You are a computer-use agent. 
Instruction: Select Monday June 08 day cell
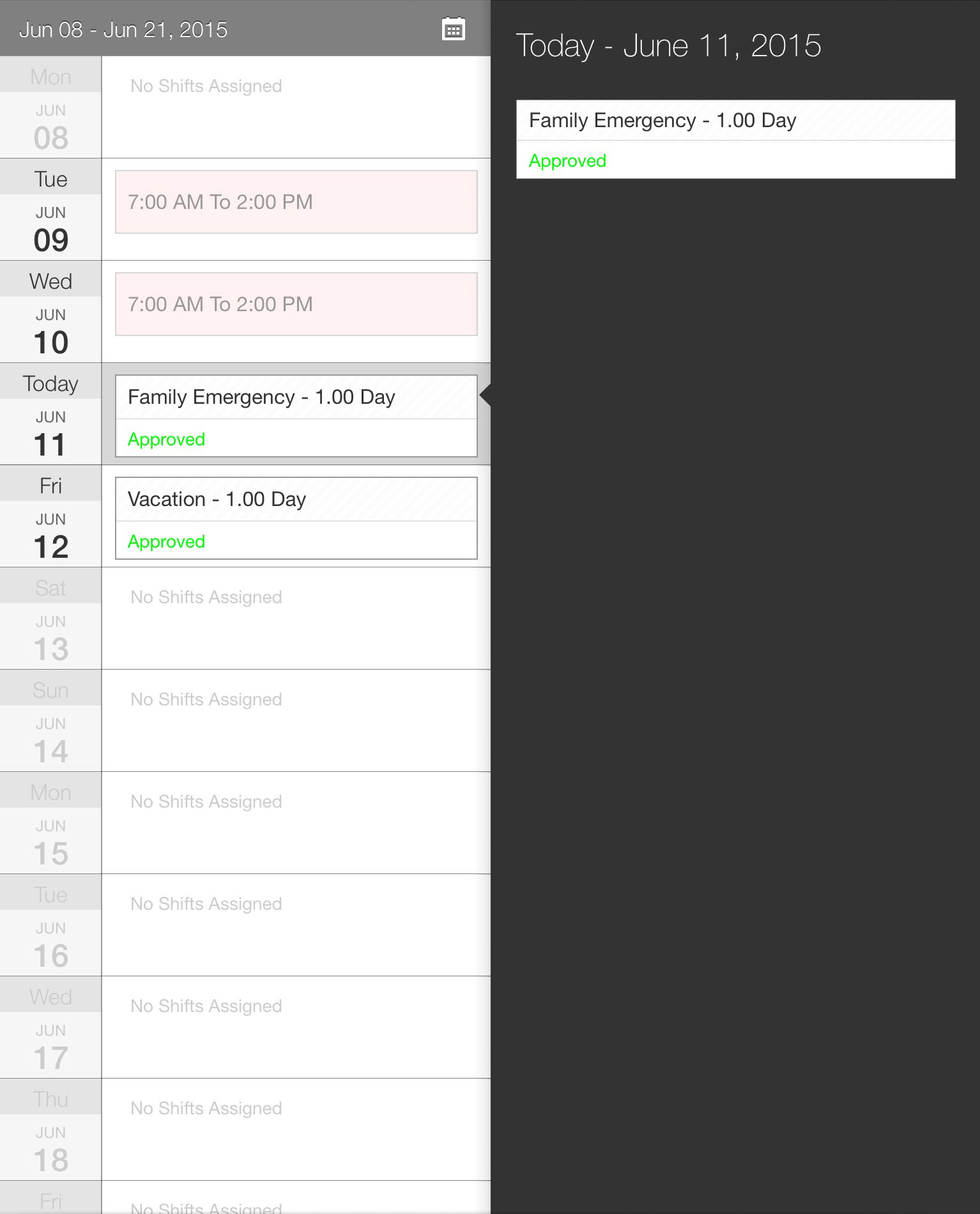coord(50,107)
